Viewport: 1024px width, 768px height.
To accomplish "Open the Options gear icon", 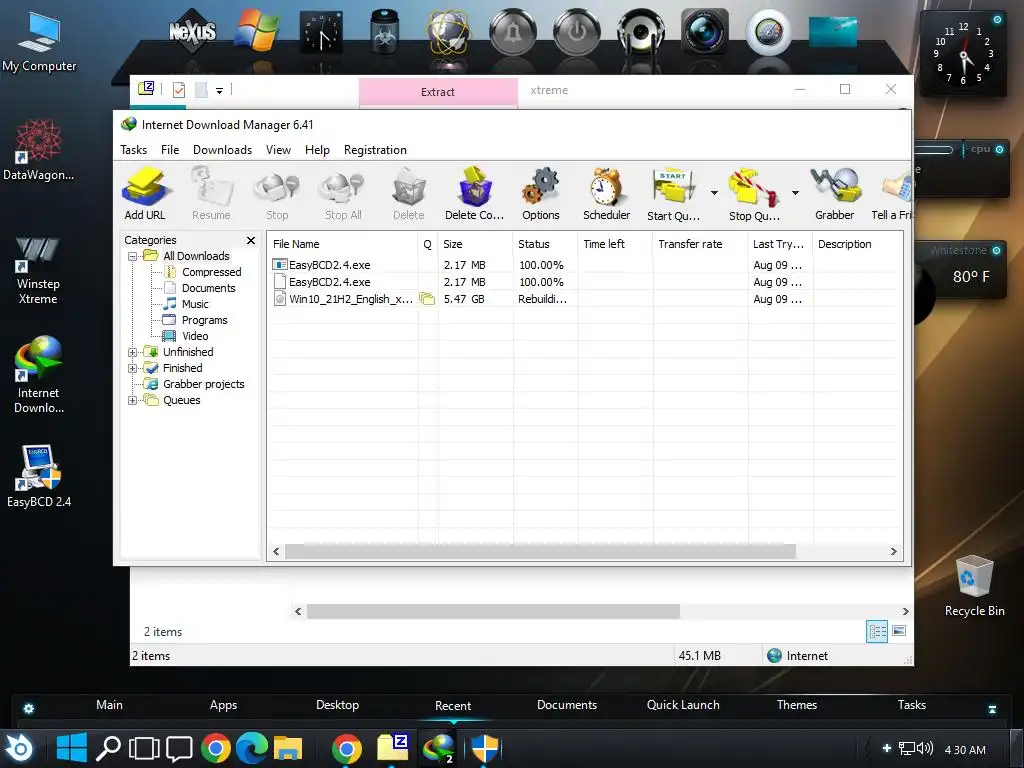I will click(541, 193).
